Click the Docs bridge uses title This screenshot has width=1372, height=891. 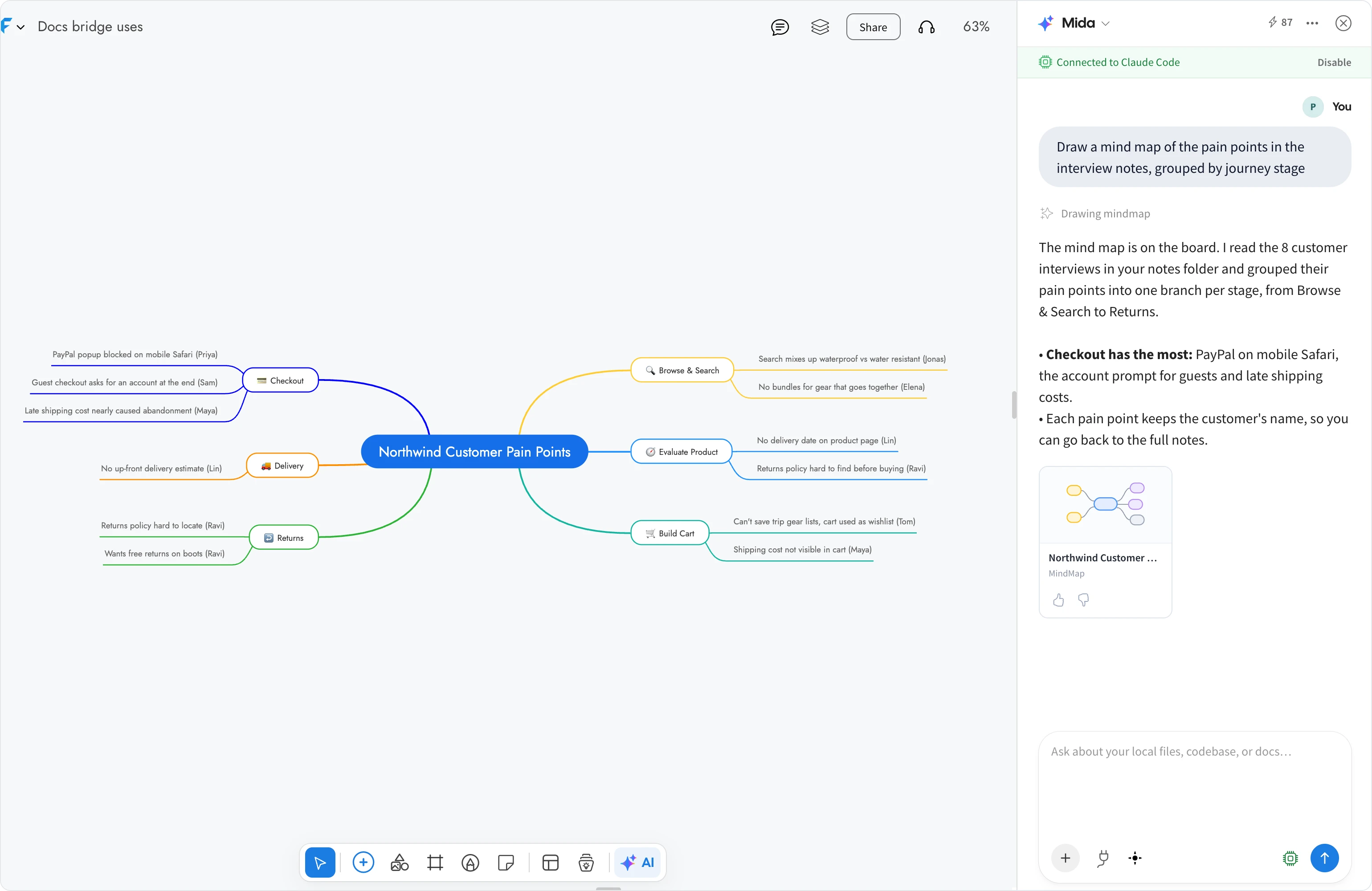click(x=90, y=27)
